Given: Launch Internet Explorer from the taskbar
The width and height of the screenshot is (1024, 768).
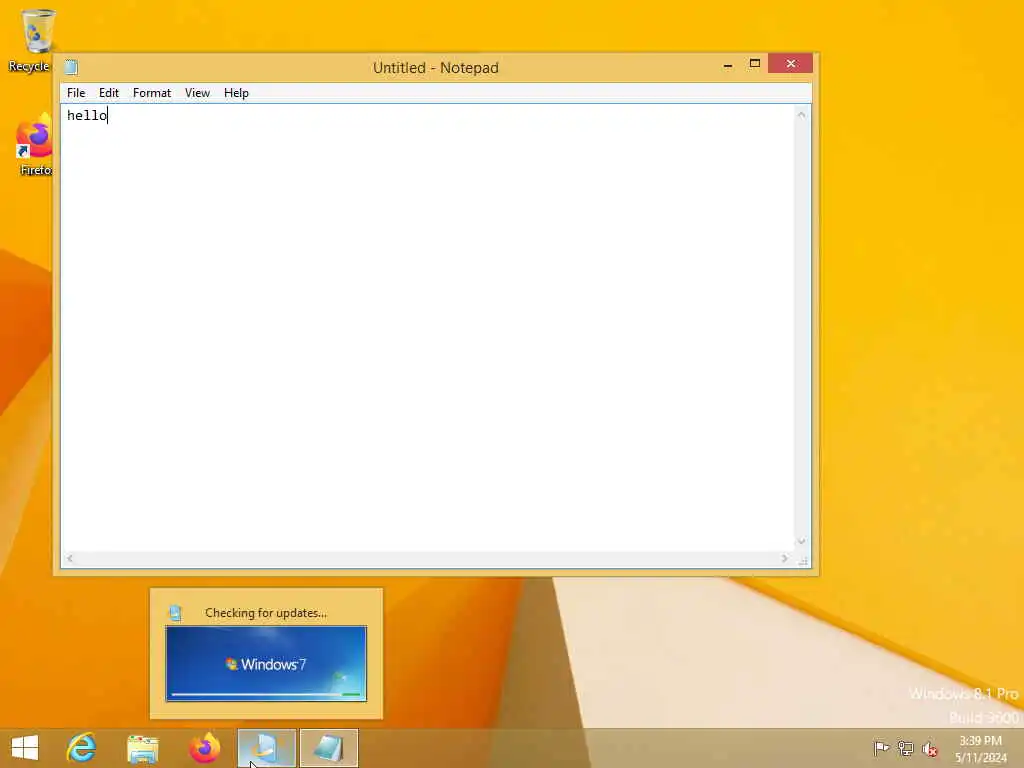Looking at the screenshot, I should click(x=82, y=748).
